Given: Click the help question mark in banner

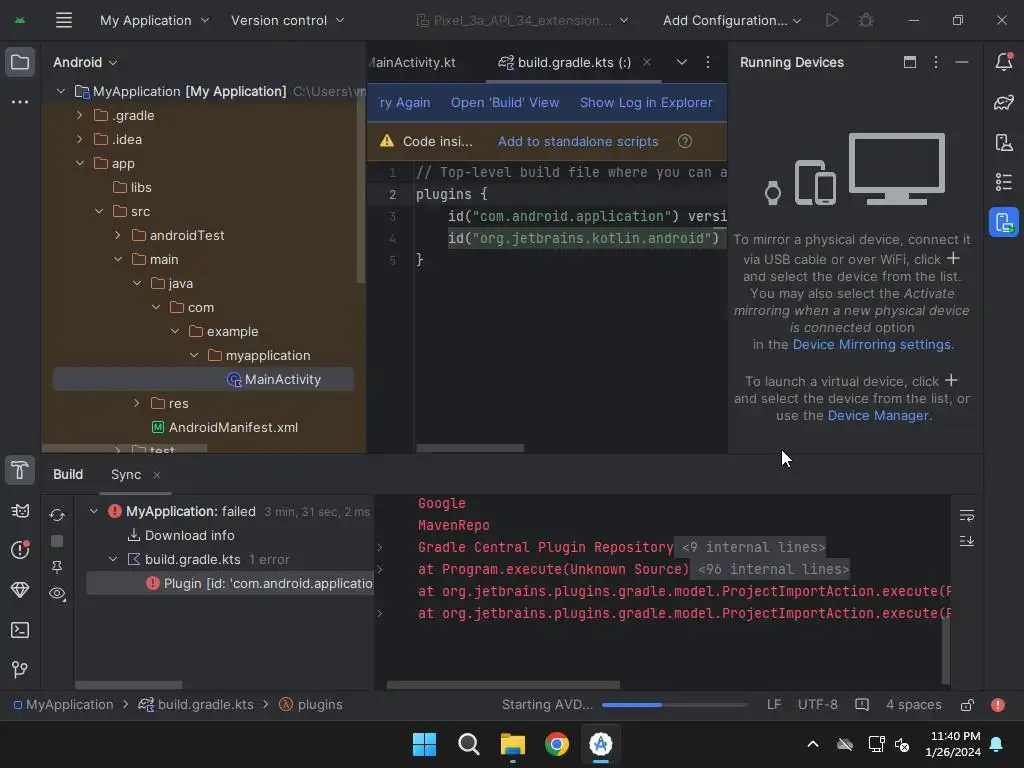Looking at the screenshot, I should (x=684, y=141).
